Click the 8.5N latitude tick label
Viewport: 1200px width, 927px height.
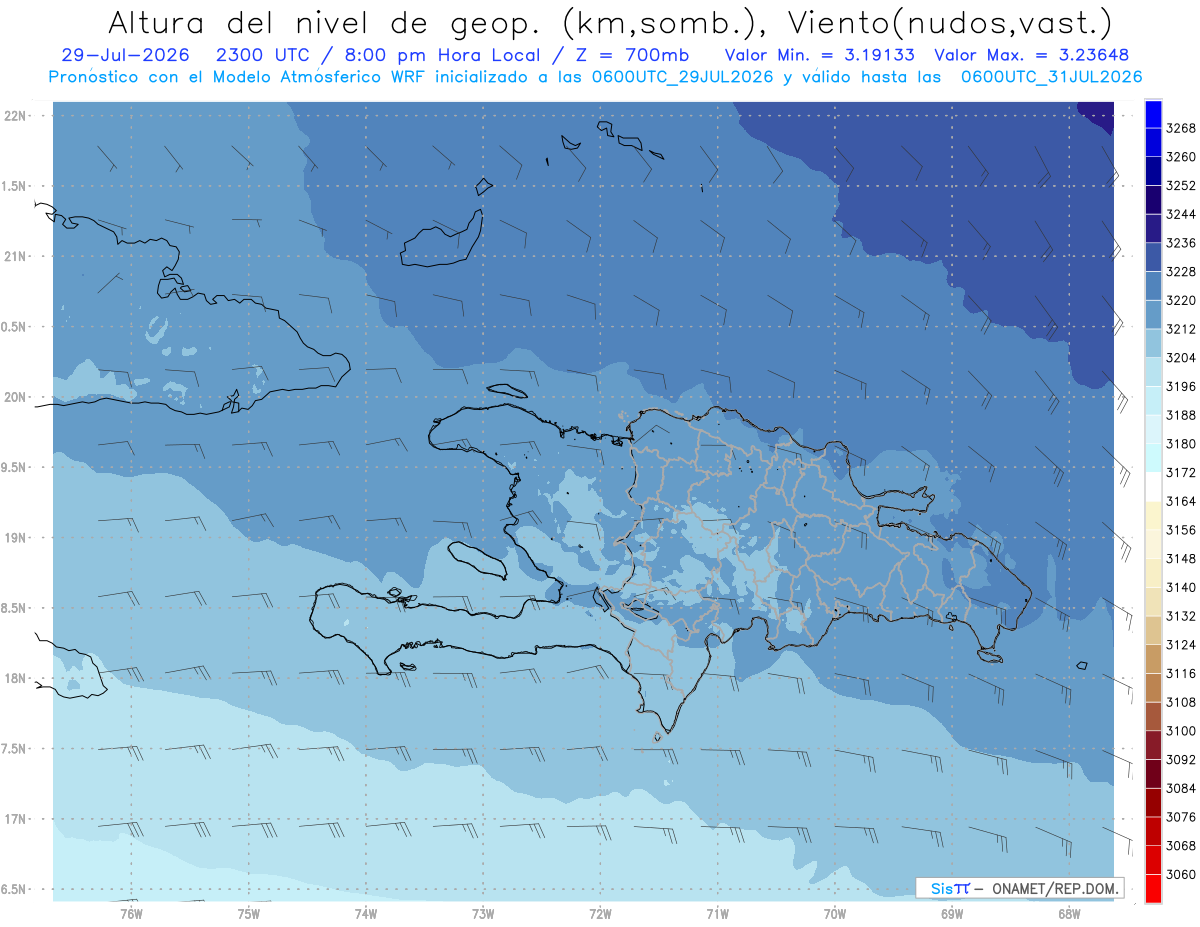(x=13, y=608)
